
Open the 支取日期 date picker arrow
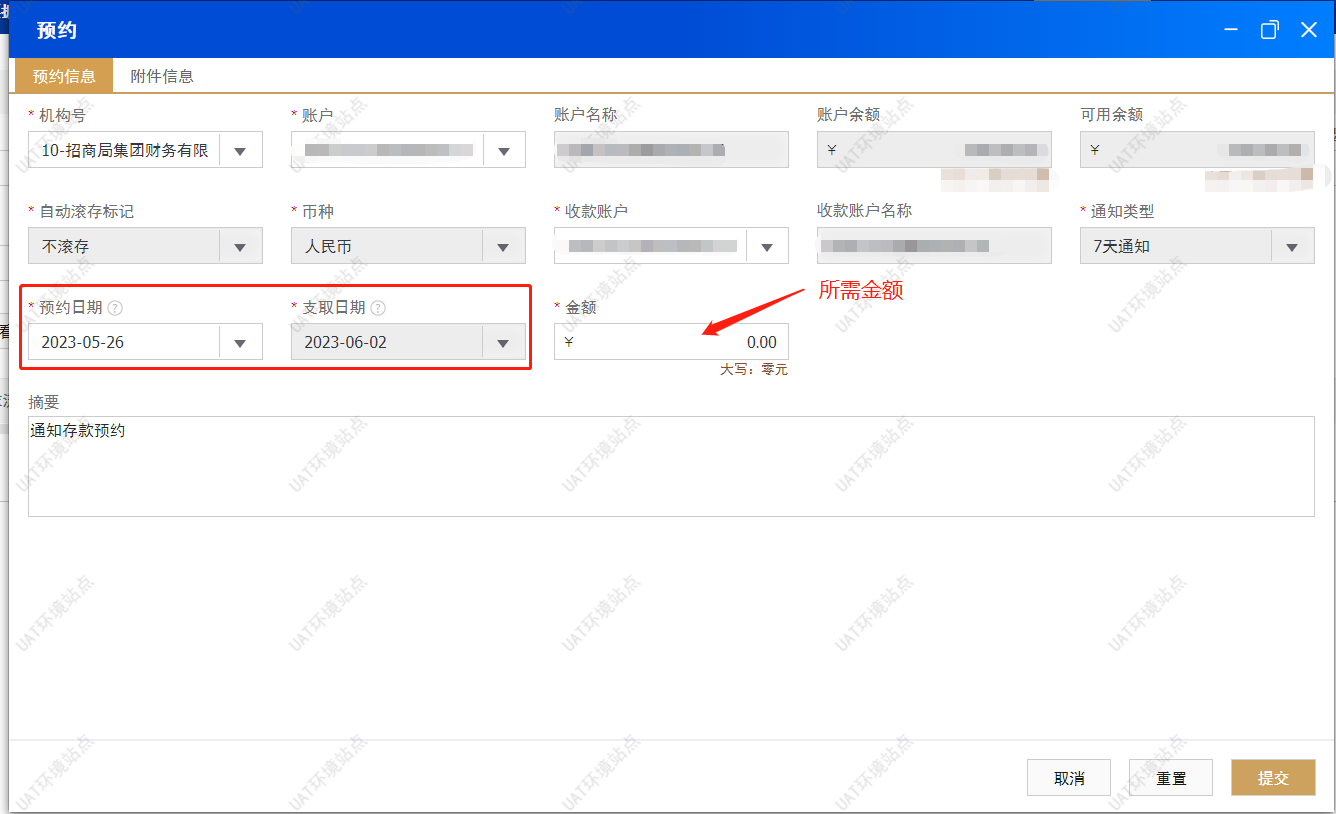point(504,342)
